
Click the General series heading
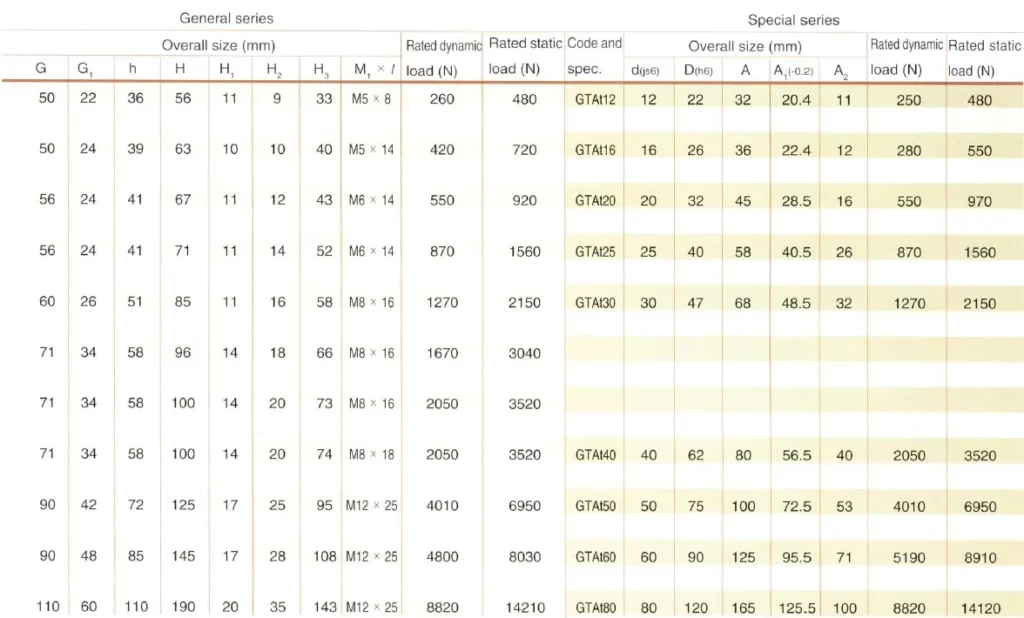pos(226,18)
